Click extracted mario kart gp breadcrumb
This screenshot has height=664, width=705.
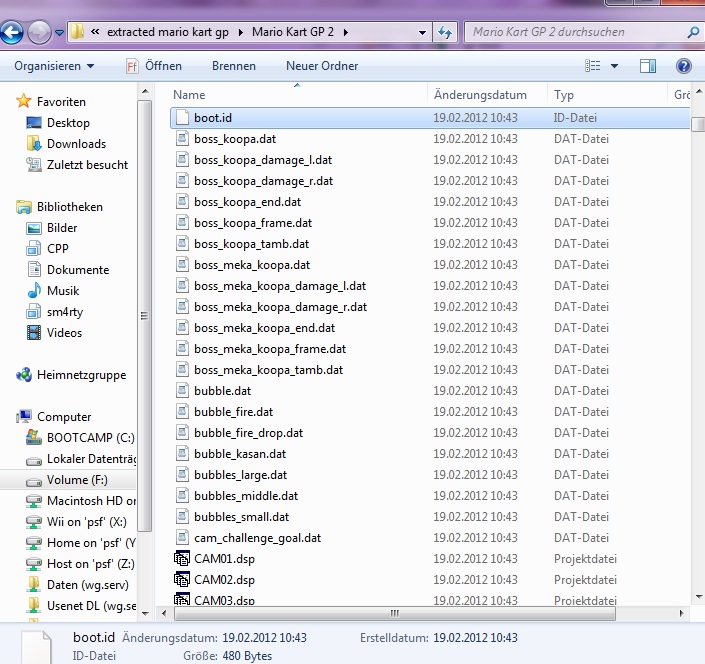point(168,32)
